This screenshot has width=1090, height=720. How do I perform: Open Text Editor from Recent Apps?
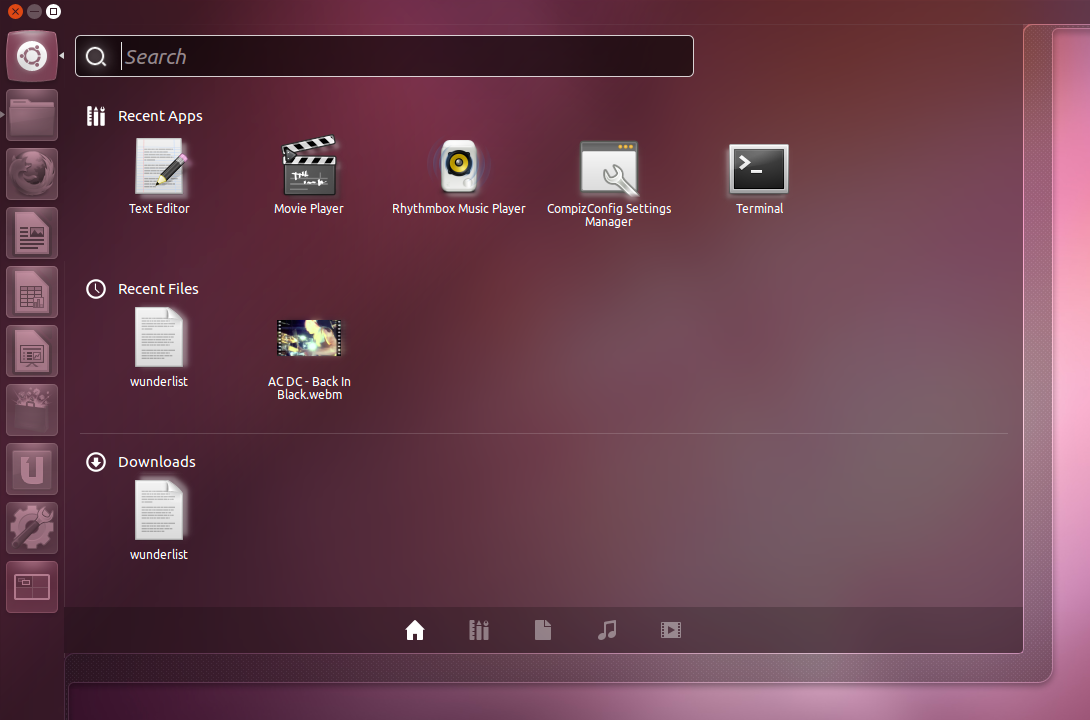159,167
